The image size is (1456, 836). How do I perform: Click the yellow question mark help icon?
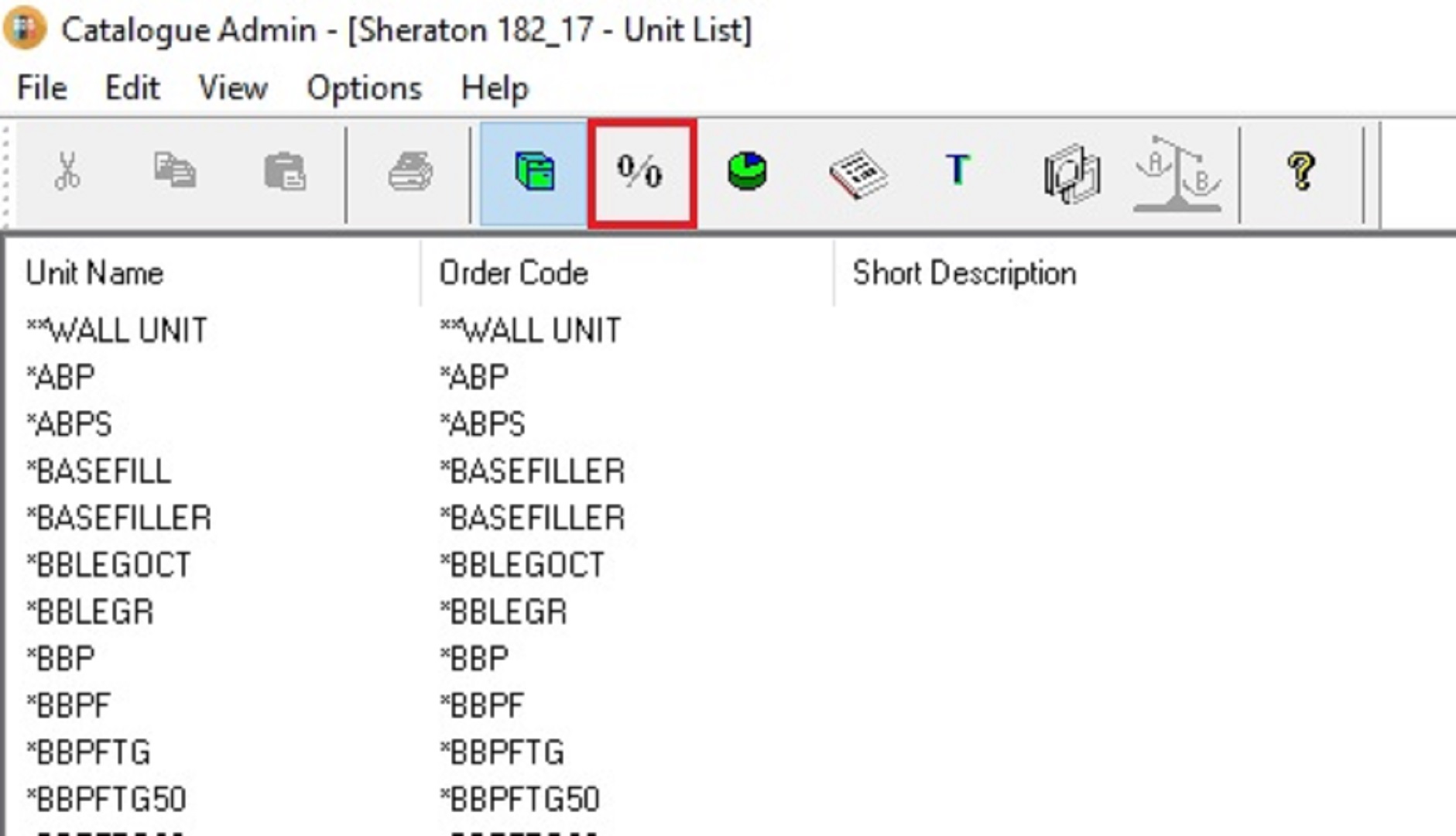coord(1301,171)
